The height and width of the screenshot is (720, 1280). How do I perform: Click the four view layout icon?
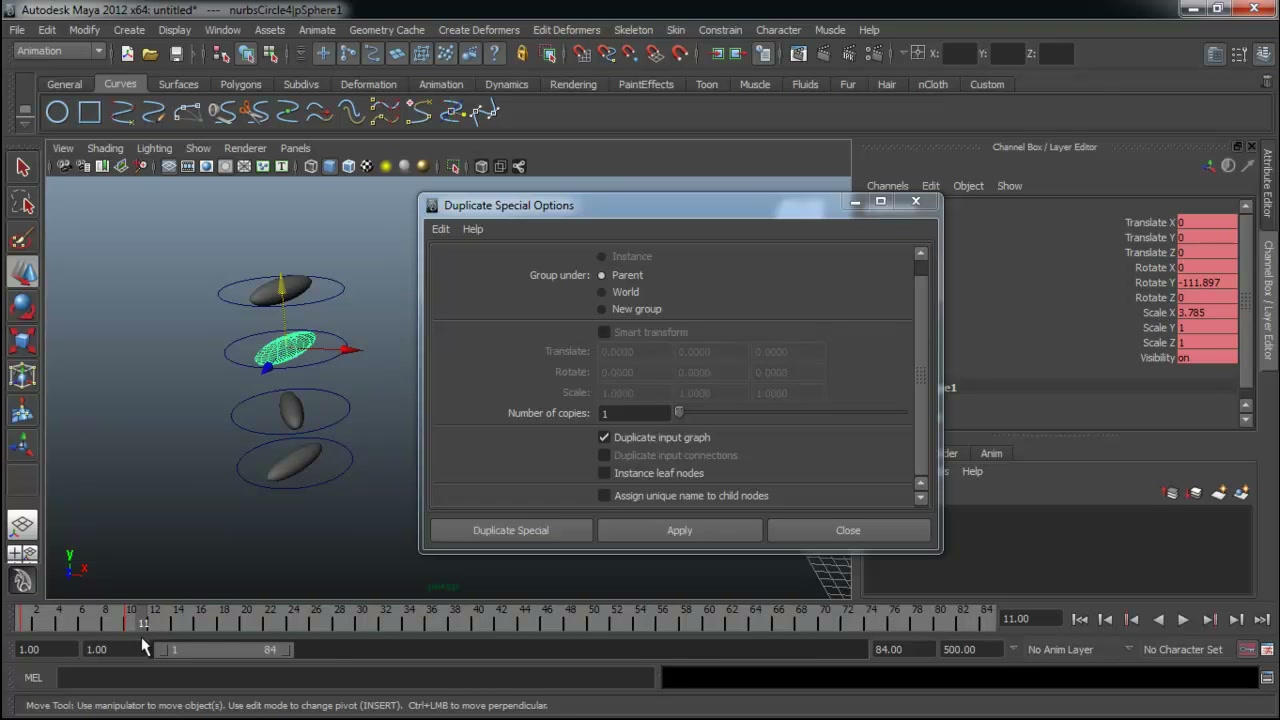pyautogui.click(x=23, y=553)
